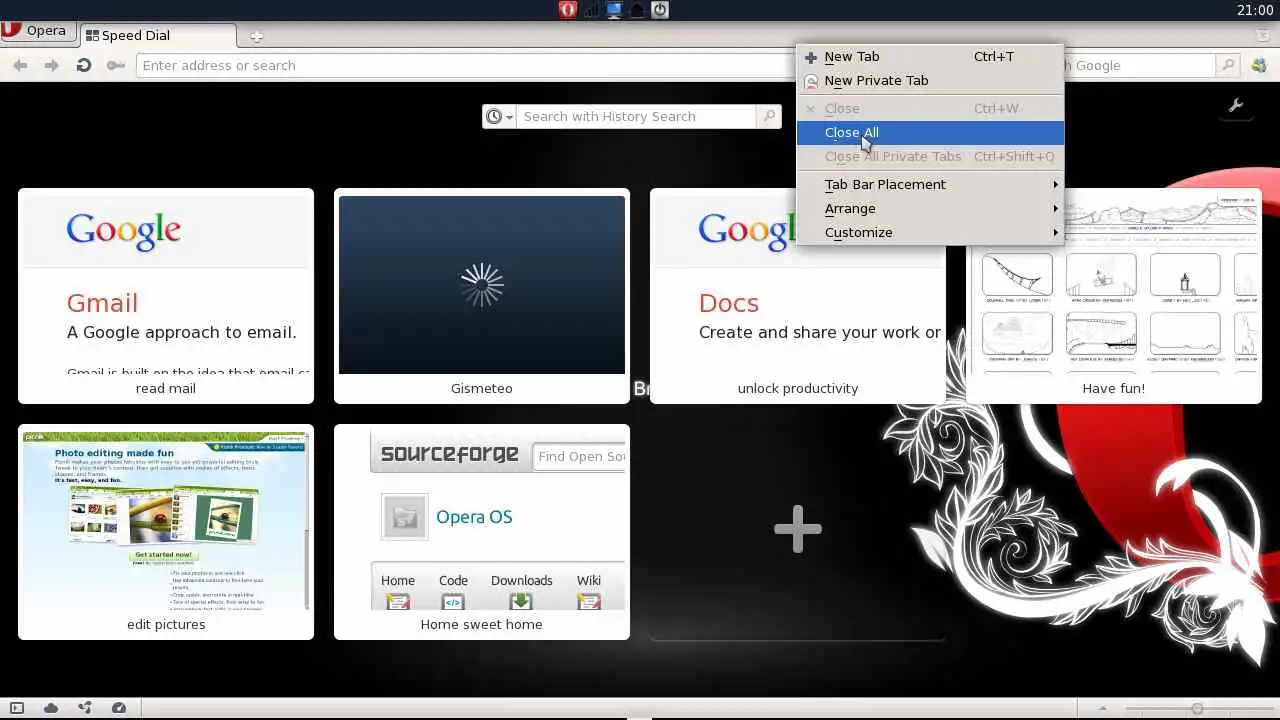Go forward with the forward arrow
The height and width of the screenshot is (720, 1280).
tap(52, 66)
